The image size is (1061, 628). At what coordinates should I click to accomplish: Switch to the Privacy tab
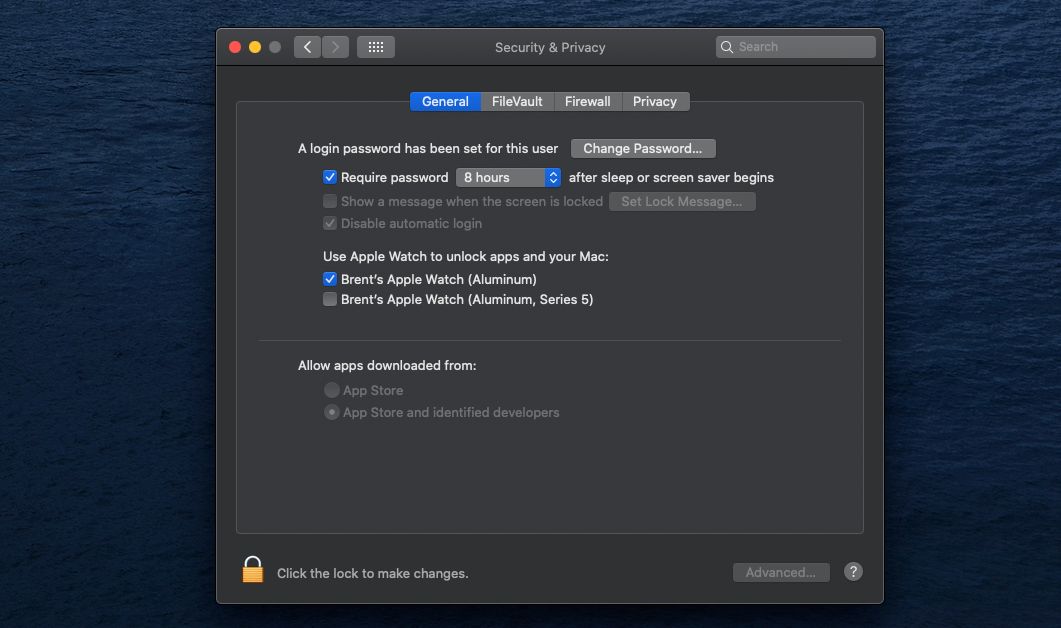pyautogui.click(x=656, y=101)
